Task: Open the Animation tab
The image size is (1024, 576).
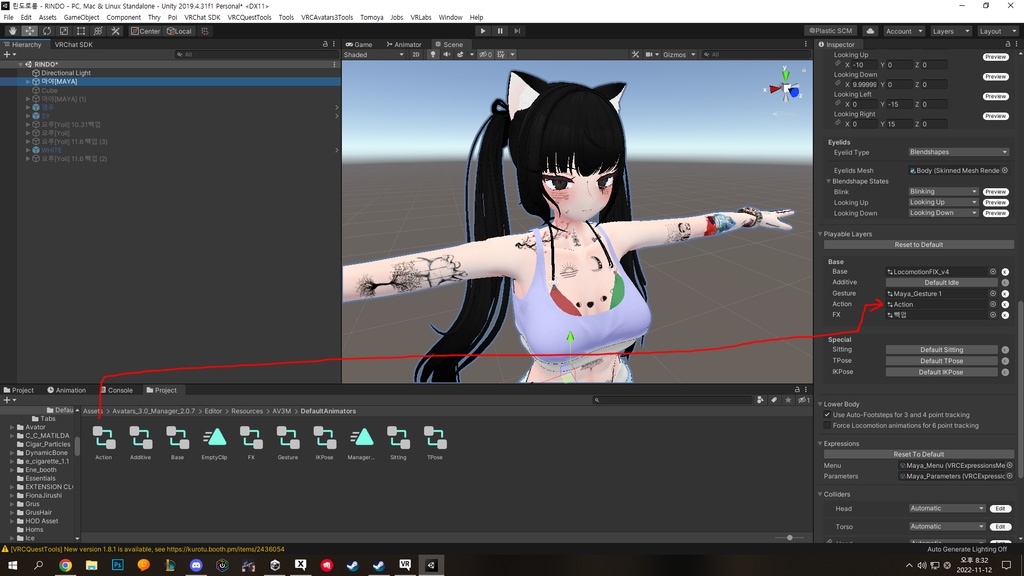Action: [x=67, y=390]
